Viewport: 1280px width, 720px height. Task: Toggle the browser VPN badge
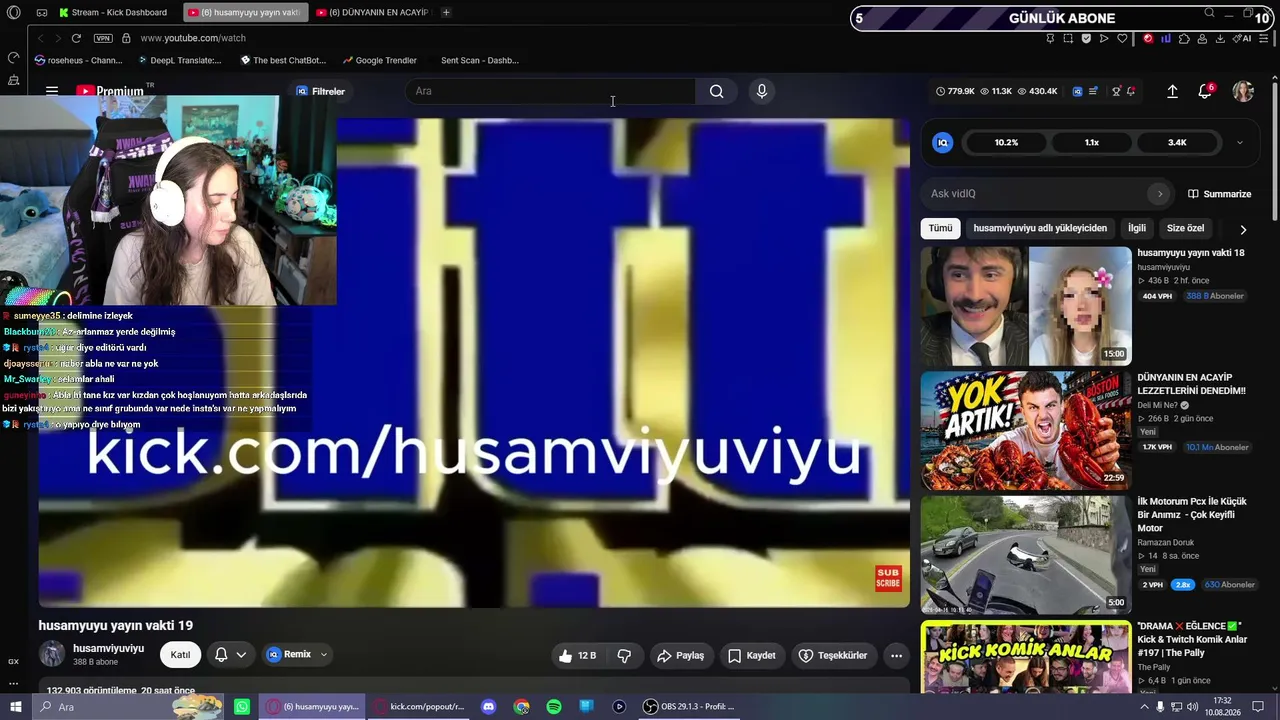click(103, 38)
